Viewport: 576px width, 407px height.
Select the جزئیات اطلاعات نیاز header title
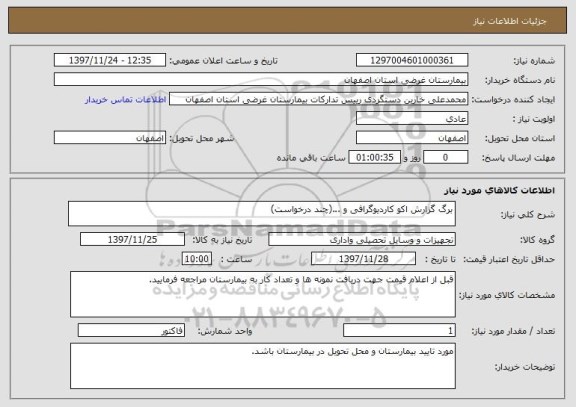pos(510,21)
